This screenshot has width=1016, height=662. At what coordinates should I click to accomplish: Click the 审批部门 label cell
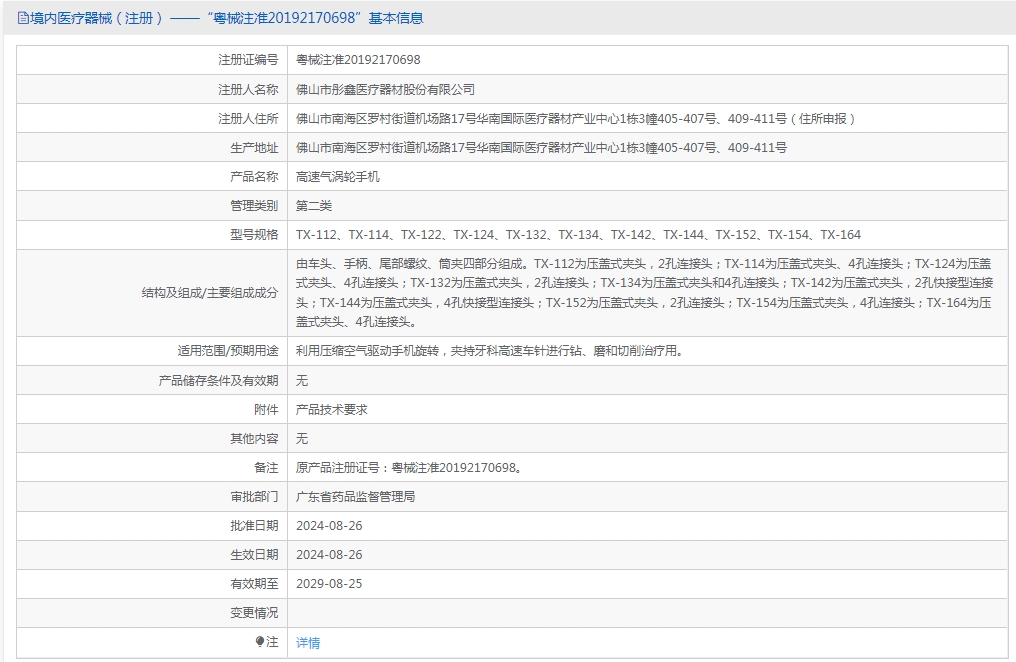(x=152, y=497)
